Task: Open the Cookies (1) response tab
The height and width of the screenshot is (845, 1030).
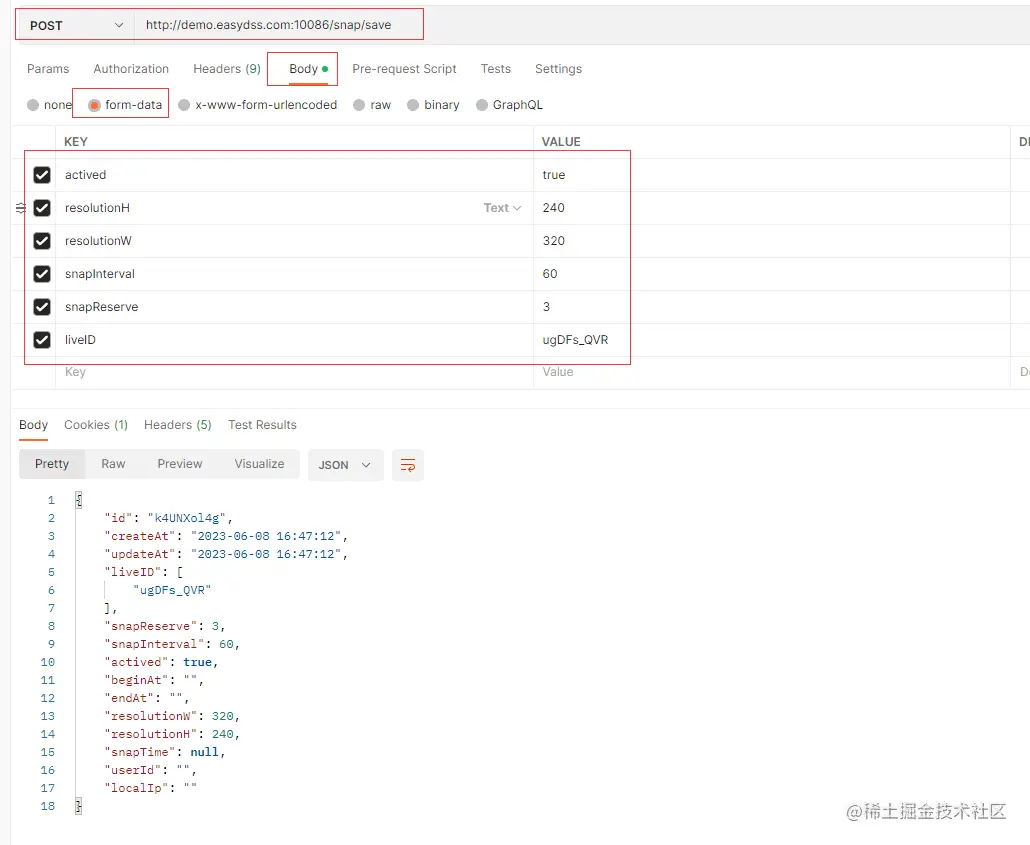Action: point(96,425)
